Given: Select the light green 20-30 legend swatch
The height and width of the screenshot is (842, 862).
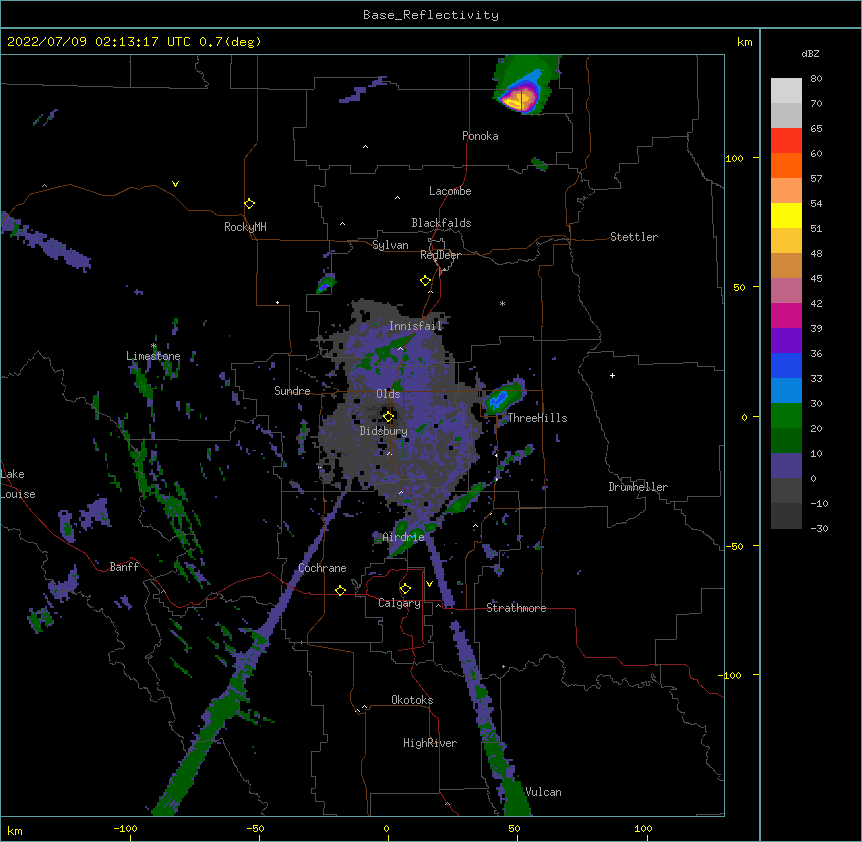Looking at the screenshot, I should [786, 416].
